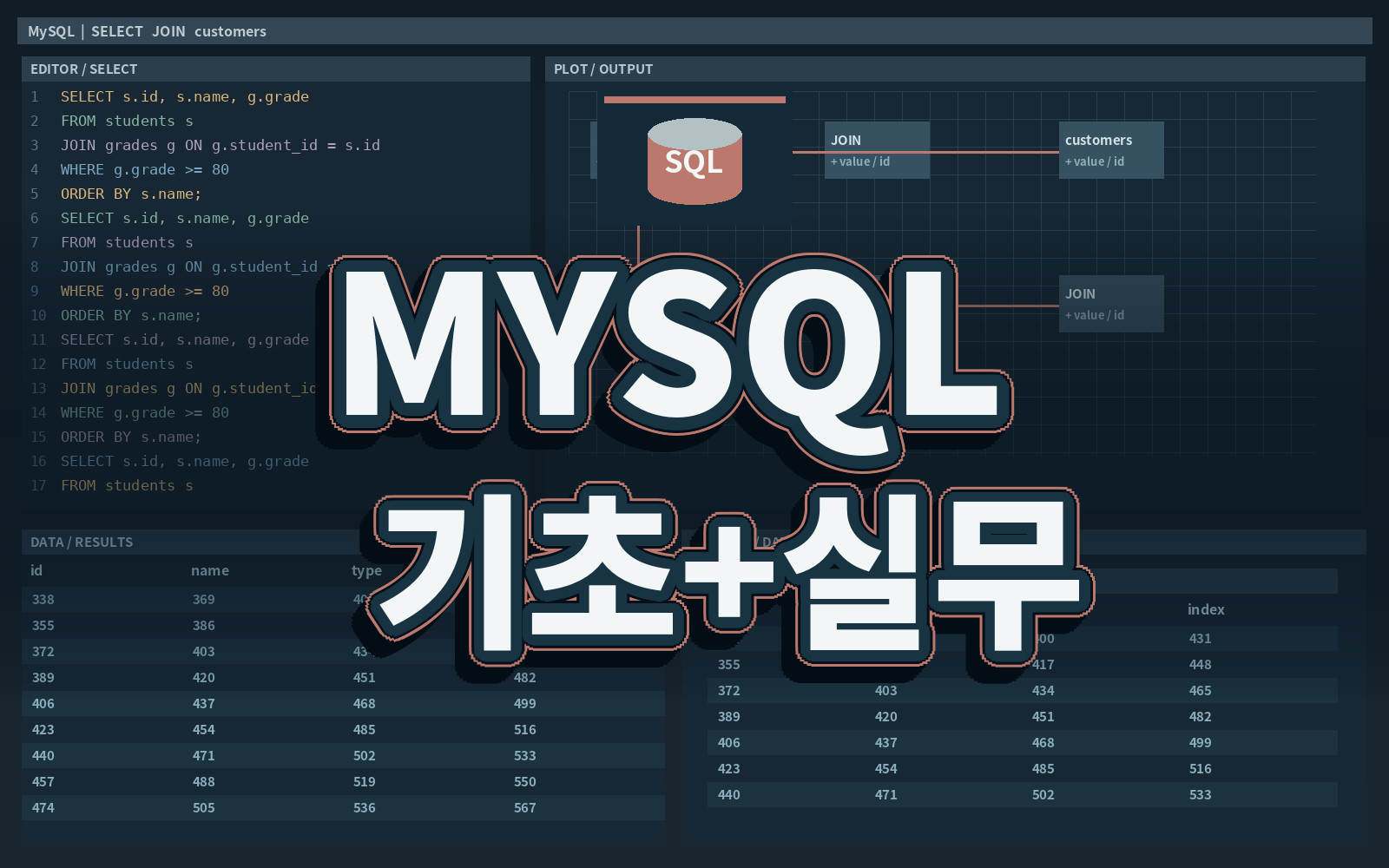
Task: Click the id column header in DATA / RESULTS
Action: pyautogui.click(x=36, y=570)
